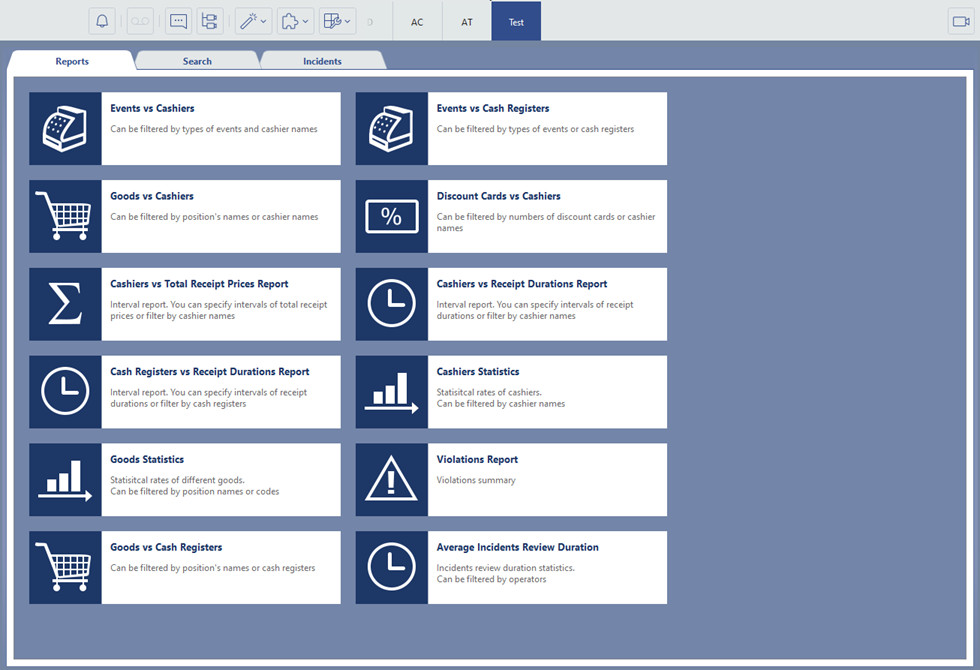The height and width of the screenshot is (670, 980).
Task: Switch to the Incidents tab
Action: pos(322,61)
